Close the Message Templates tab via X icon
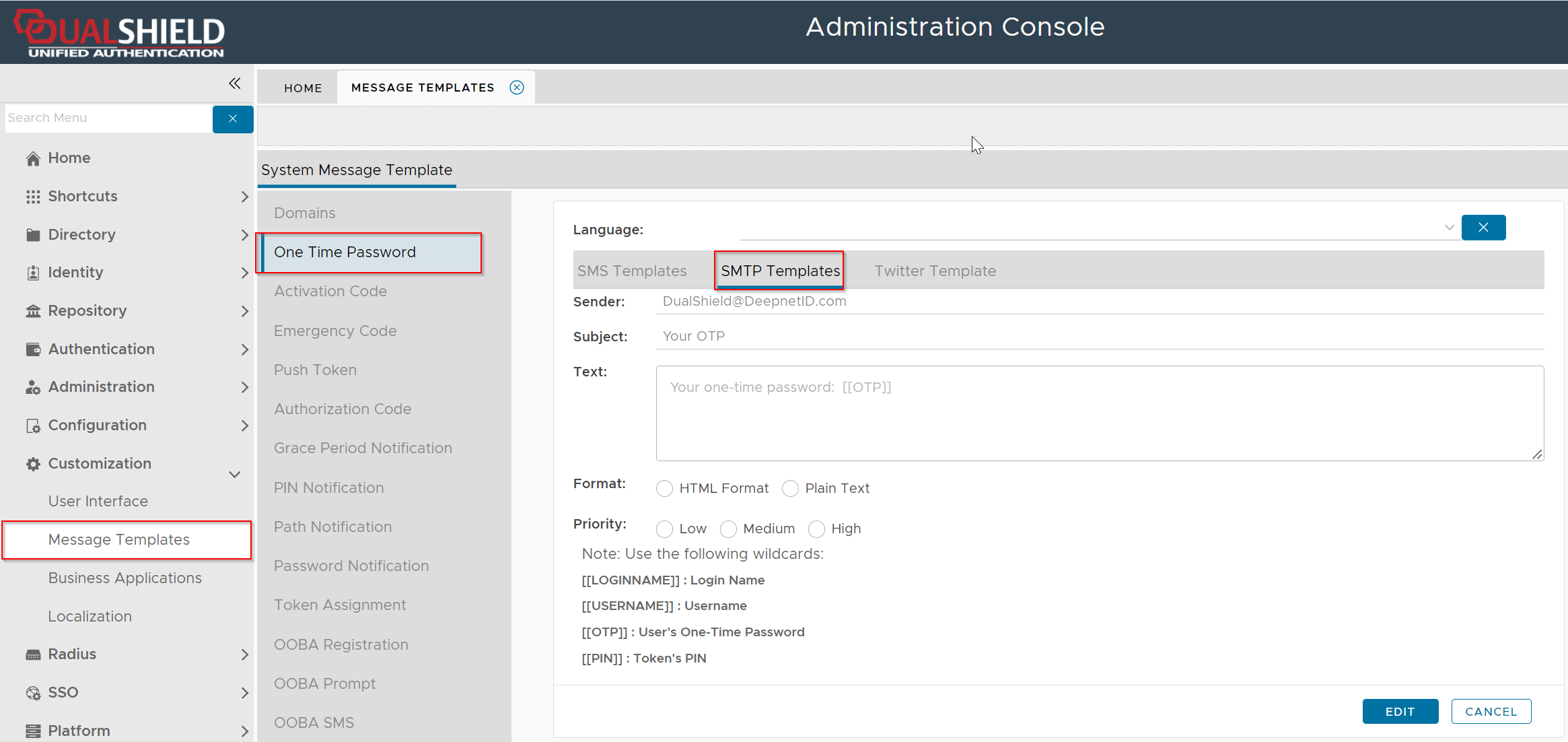Viewport: 1568px width, 742px height. (517, 88)
